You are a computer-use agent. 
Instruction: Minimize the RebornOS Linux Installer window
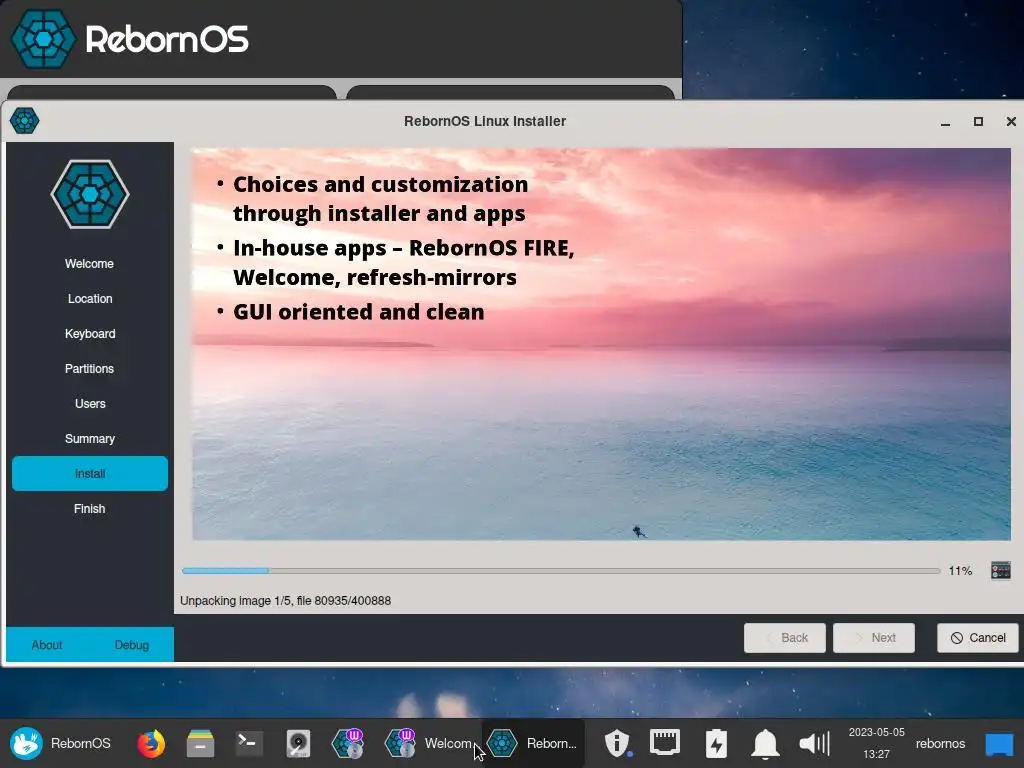point(945,121)
